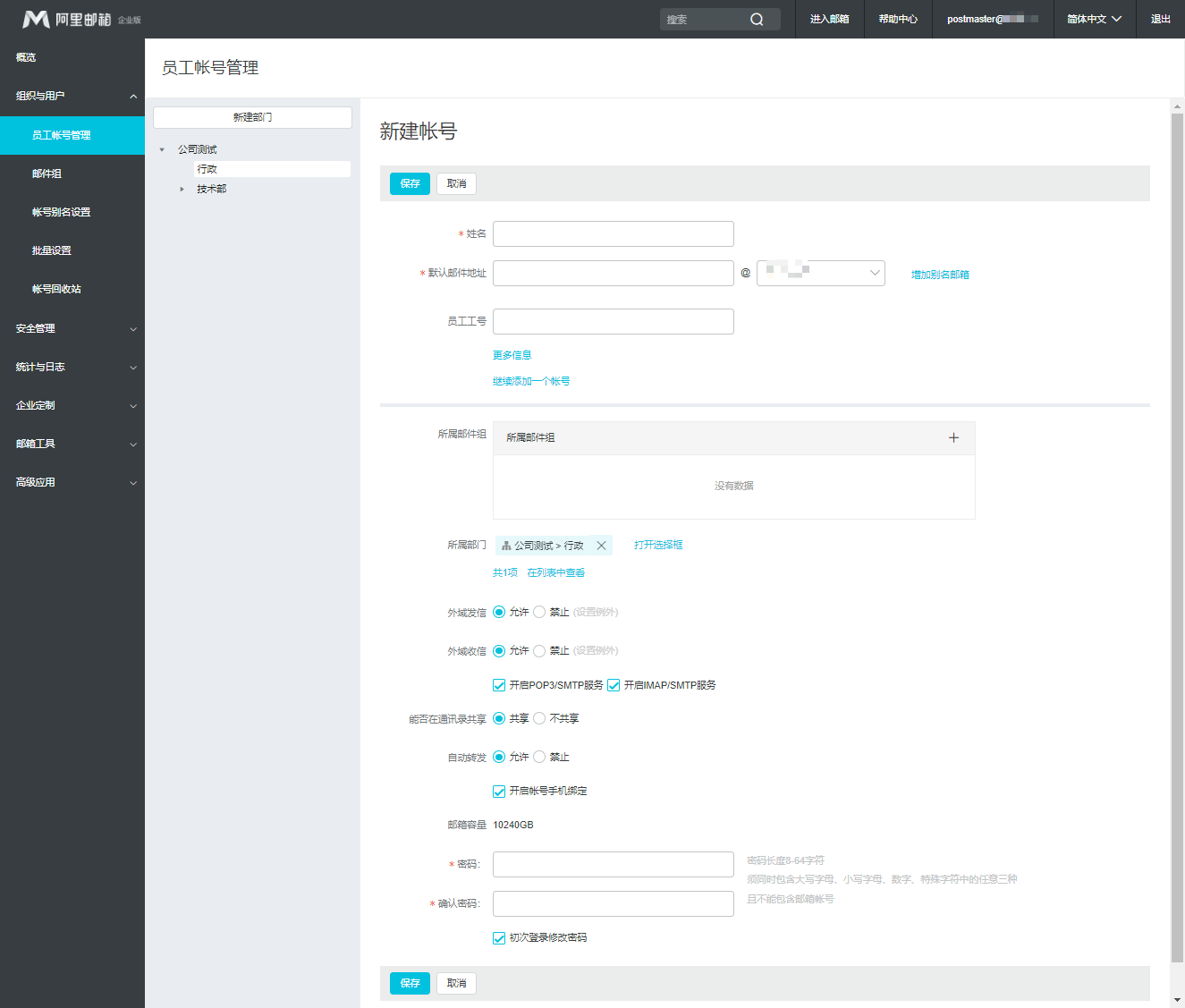This screenshot has height=1008, width=1185.
Task: Select 禁止 for 外域发信
Action: tap(539, 612)
